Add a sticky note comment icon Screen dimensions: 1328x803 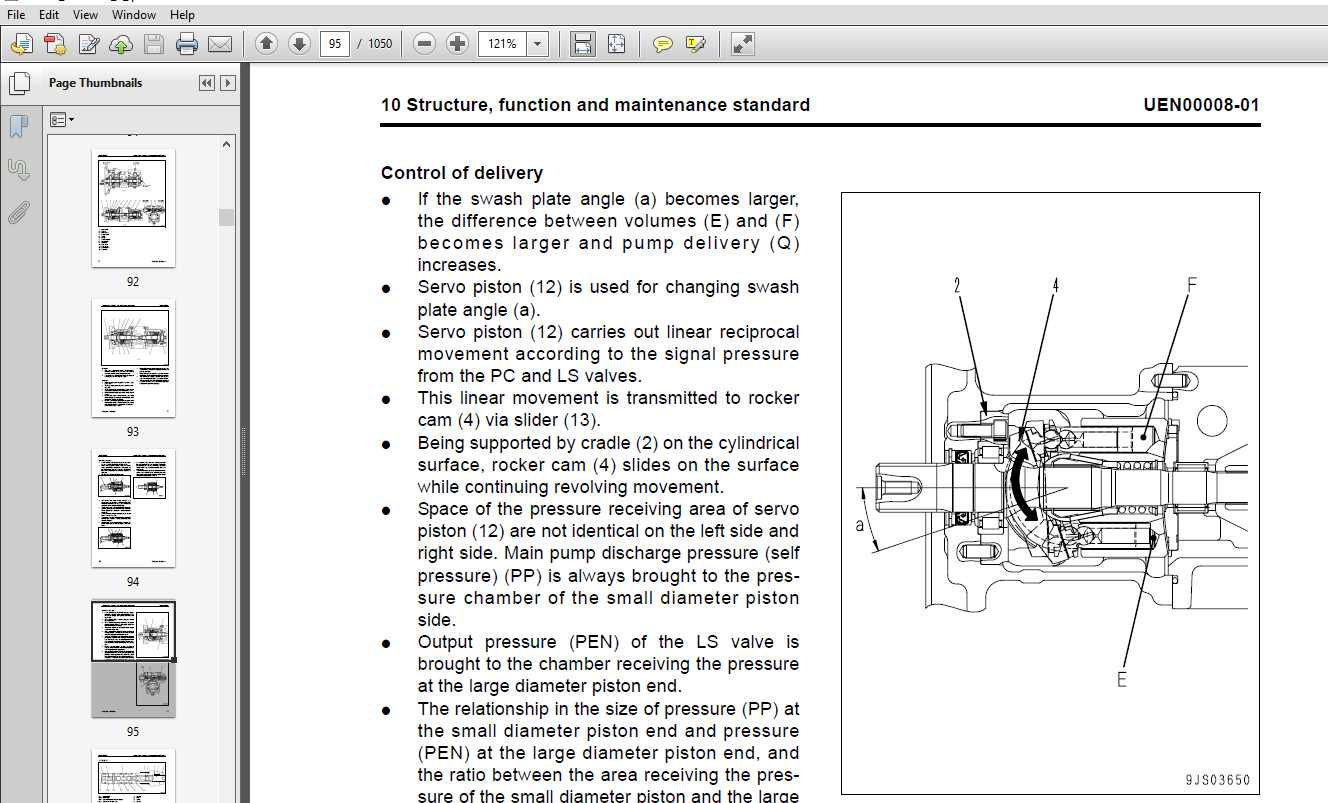click(662, 44)
